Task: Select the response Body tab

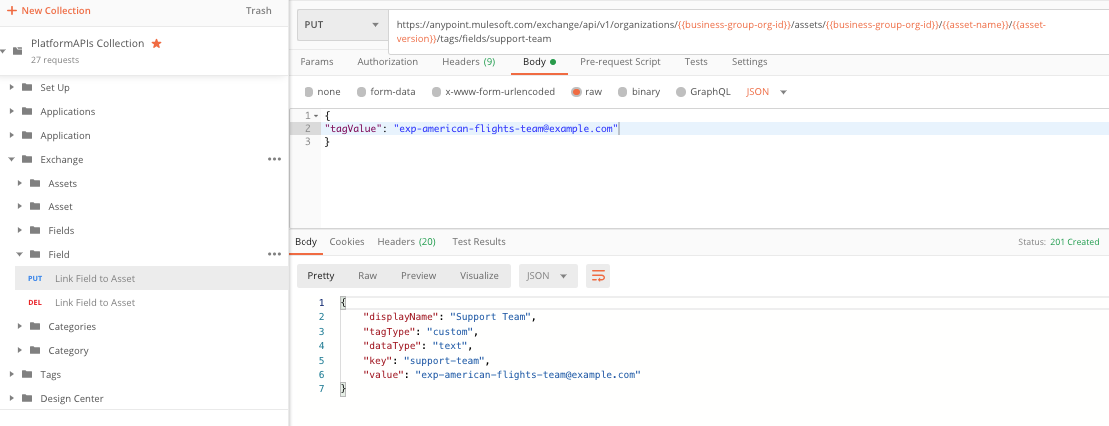Action: pyautogui.click(x=306, y=241)
